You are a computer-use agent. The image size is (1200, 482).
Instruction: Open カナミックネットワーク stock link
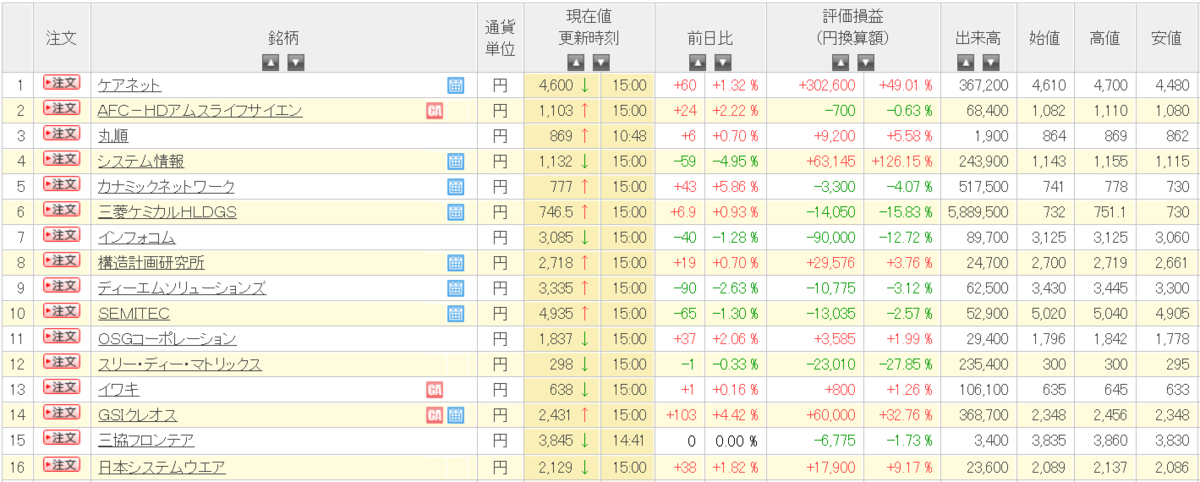click(x=167, y=187)
